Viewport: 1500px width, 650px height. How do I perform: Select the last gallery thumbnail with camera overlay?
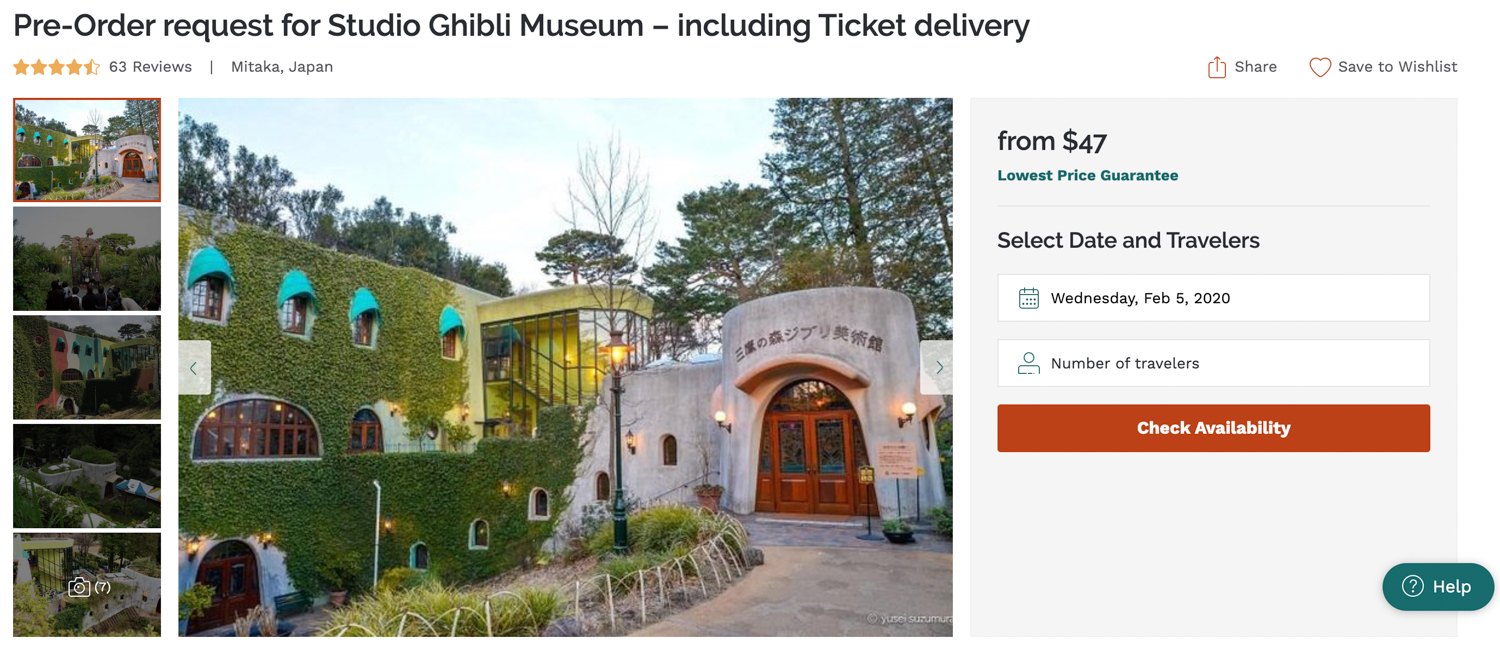86,584
